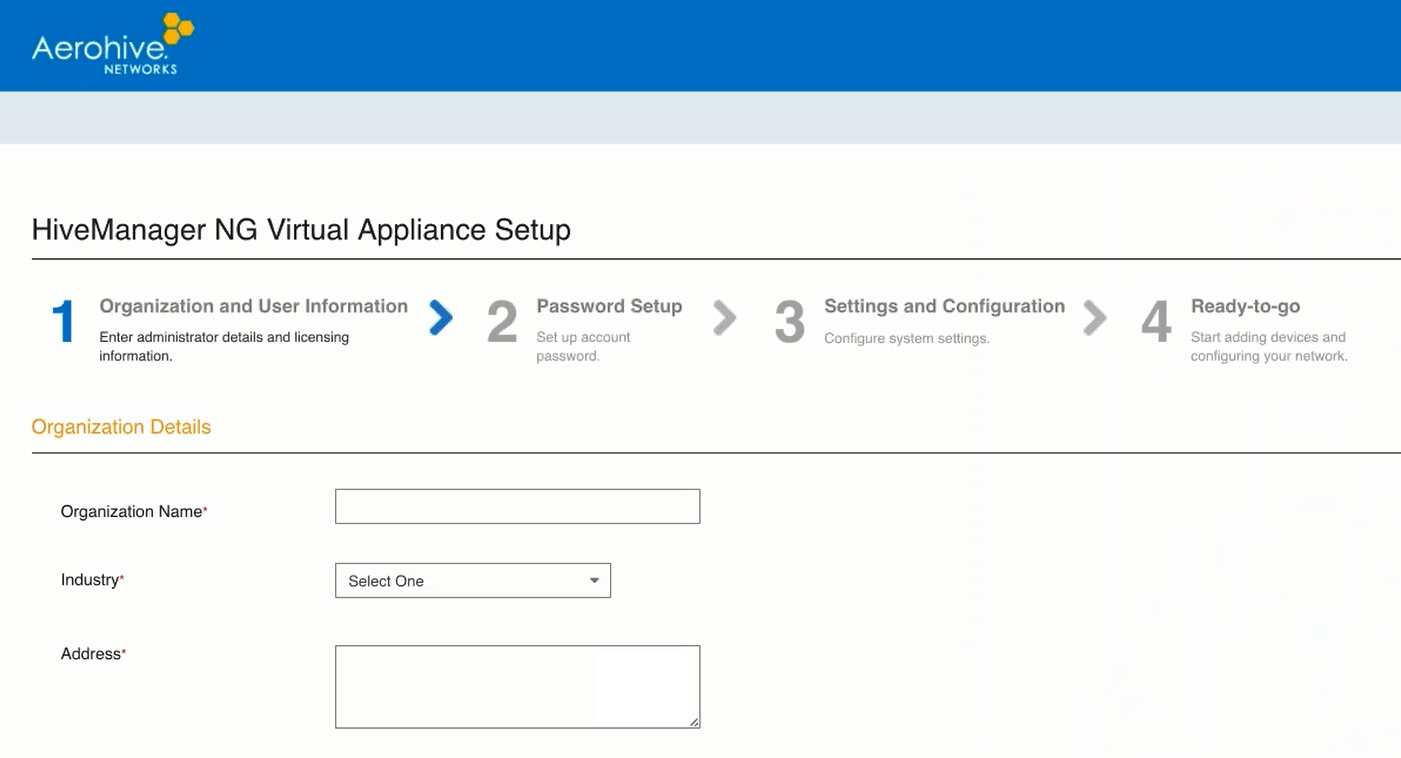This screenshot has width=1401, height=758.
Task: Click the Industry field label
Action: pos(89,580)
